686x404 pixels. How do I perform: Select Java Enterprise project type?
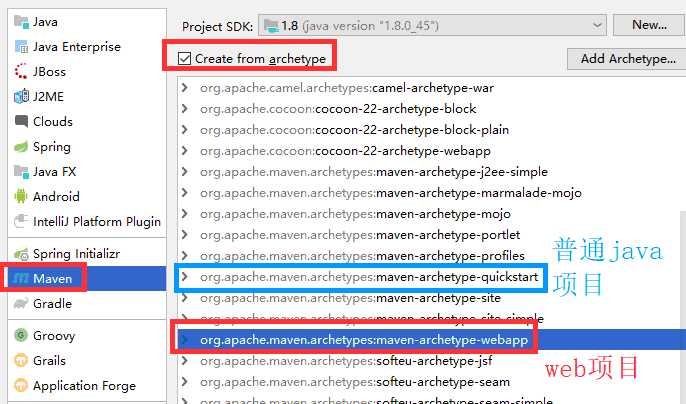pos(77,46)
